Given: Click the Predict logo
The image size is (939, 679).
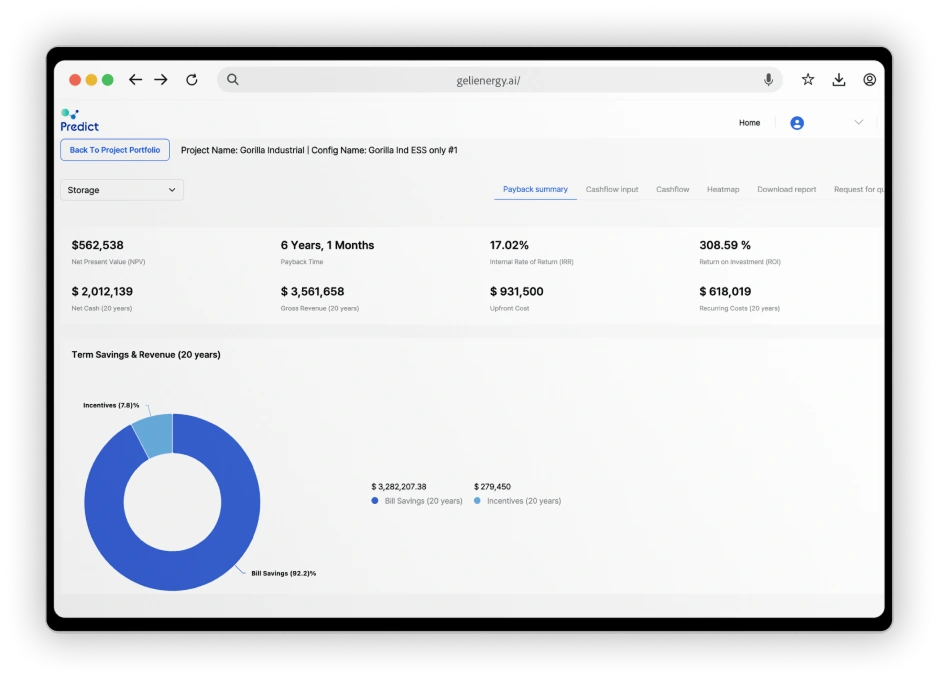Looking at the screenshot, I should pos(79,120).
